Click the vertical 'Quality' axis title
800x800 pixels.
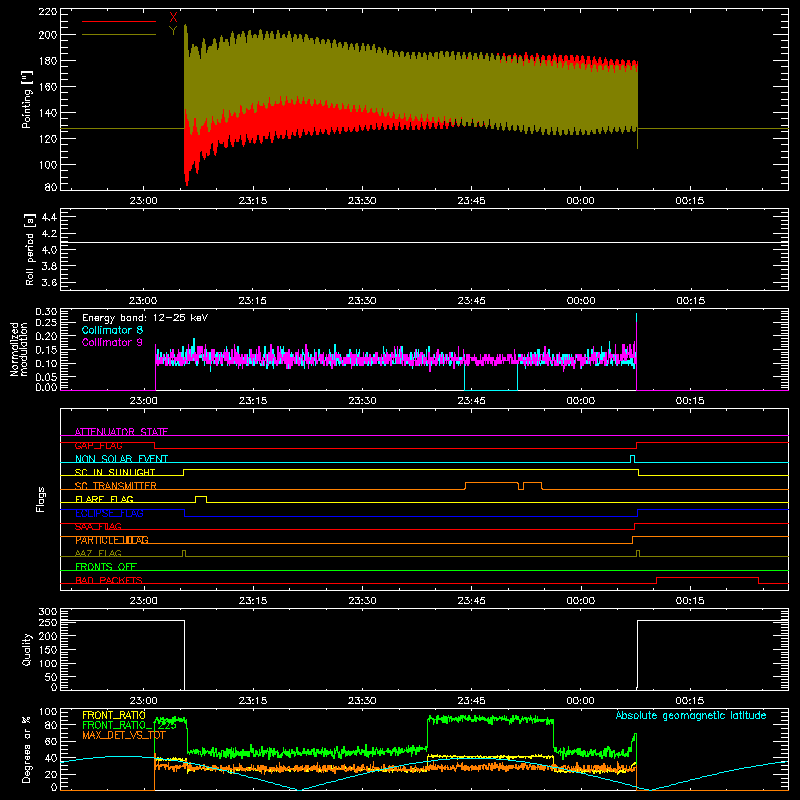[27, 649]
